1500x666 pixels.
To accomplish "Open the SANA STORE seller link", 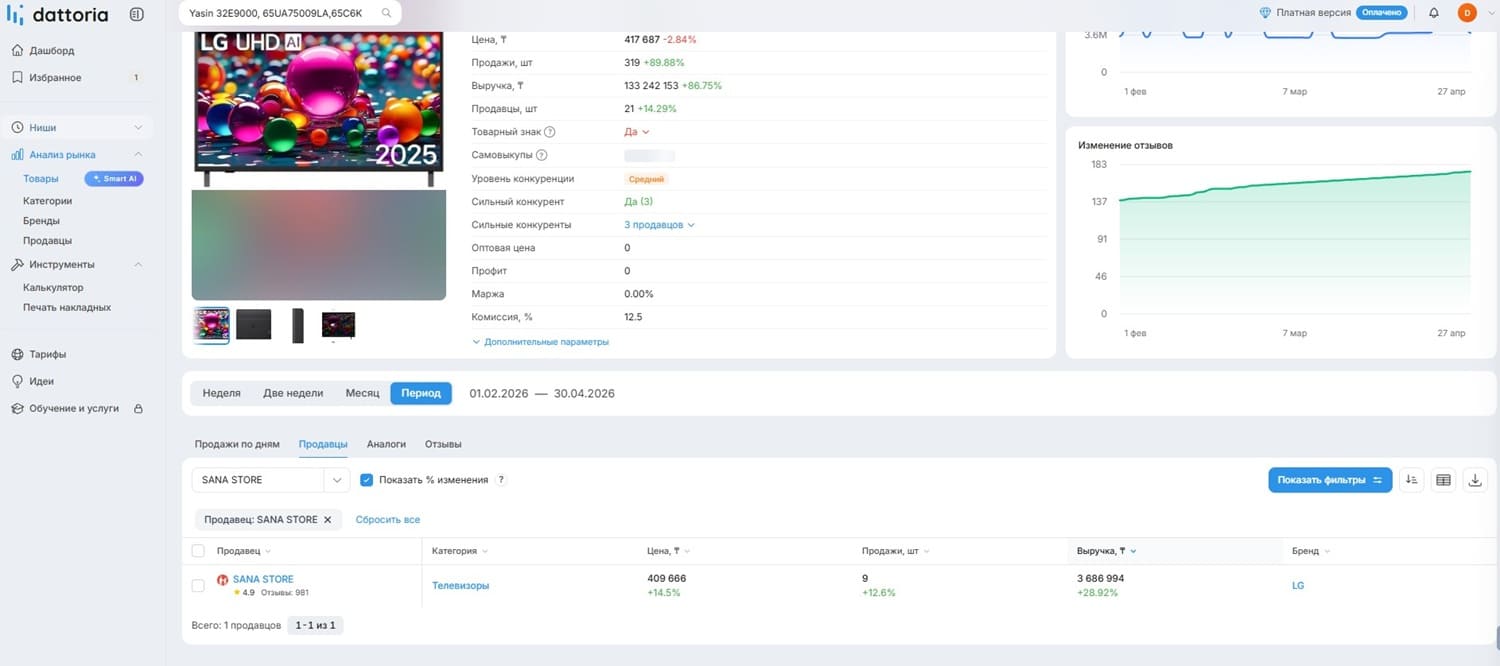I will tap(263, 579).
